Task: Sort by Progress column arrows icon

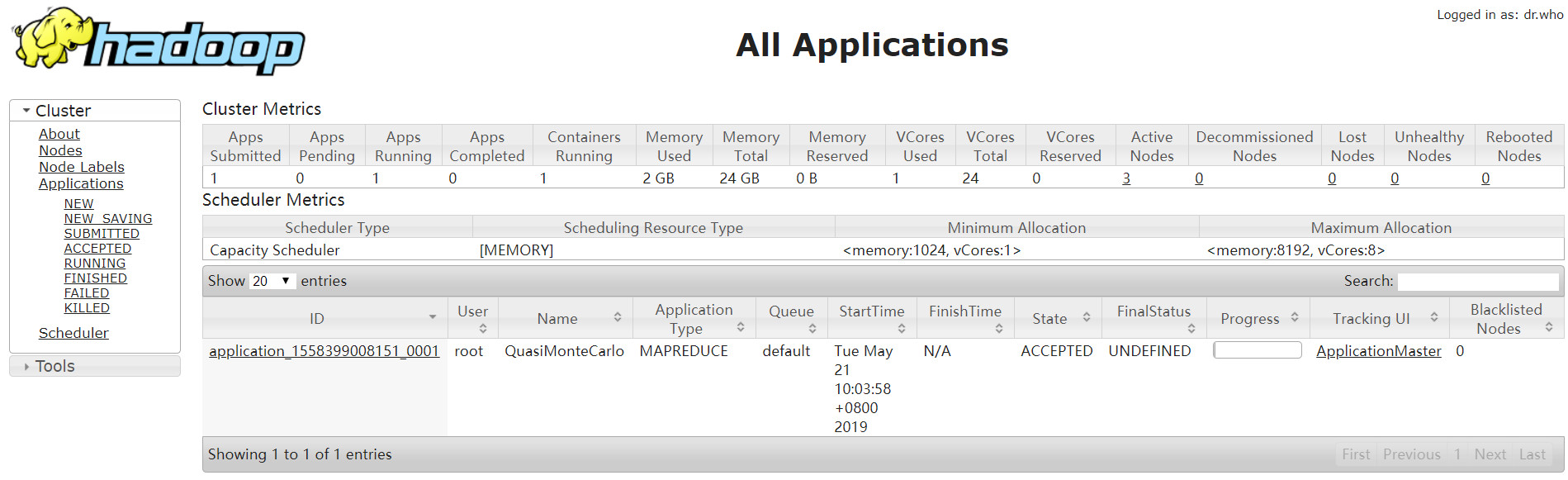Action: tap(1295, 317)
